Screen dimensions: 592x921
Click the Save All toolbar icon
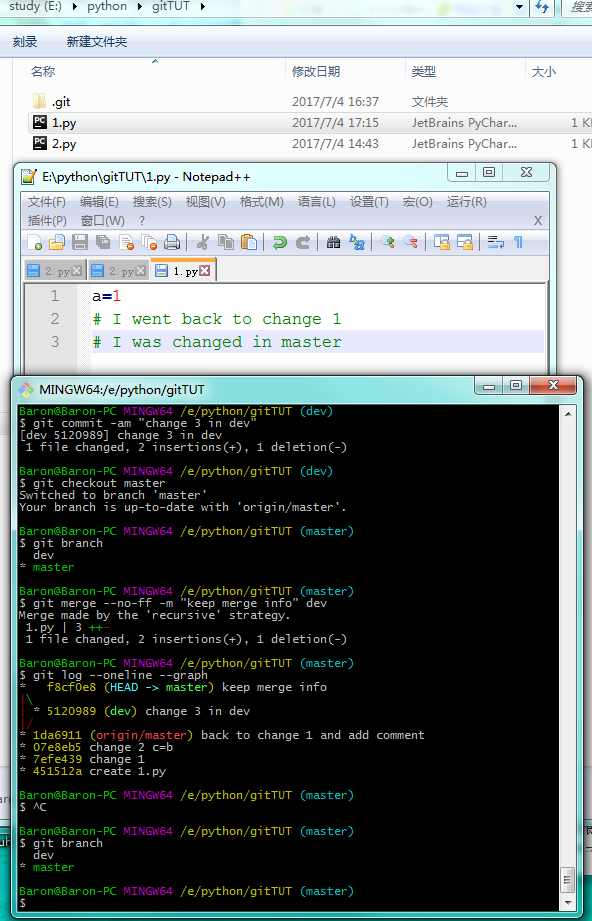pyautogui.click(x=103, y=242)
